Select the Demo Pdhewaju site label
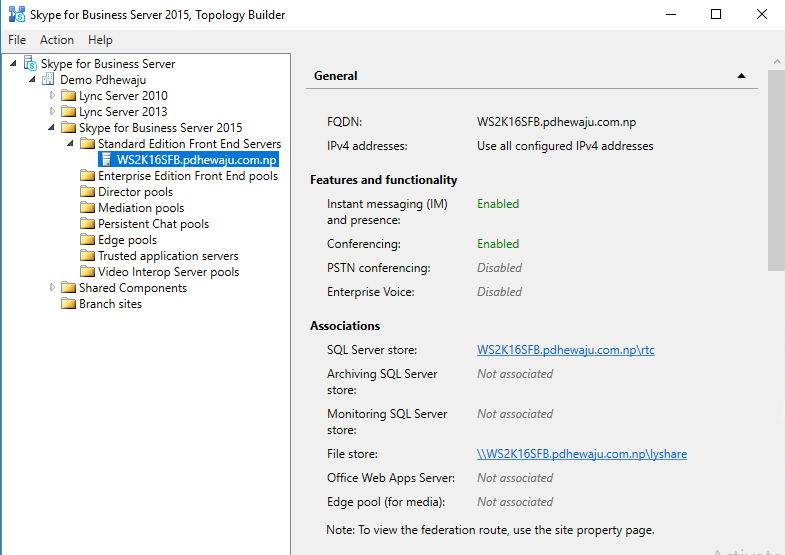Viewport: 785px width, 555px height. tap(103, 80)
